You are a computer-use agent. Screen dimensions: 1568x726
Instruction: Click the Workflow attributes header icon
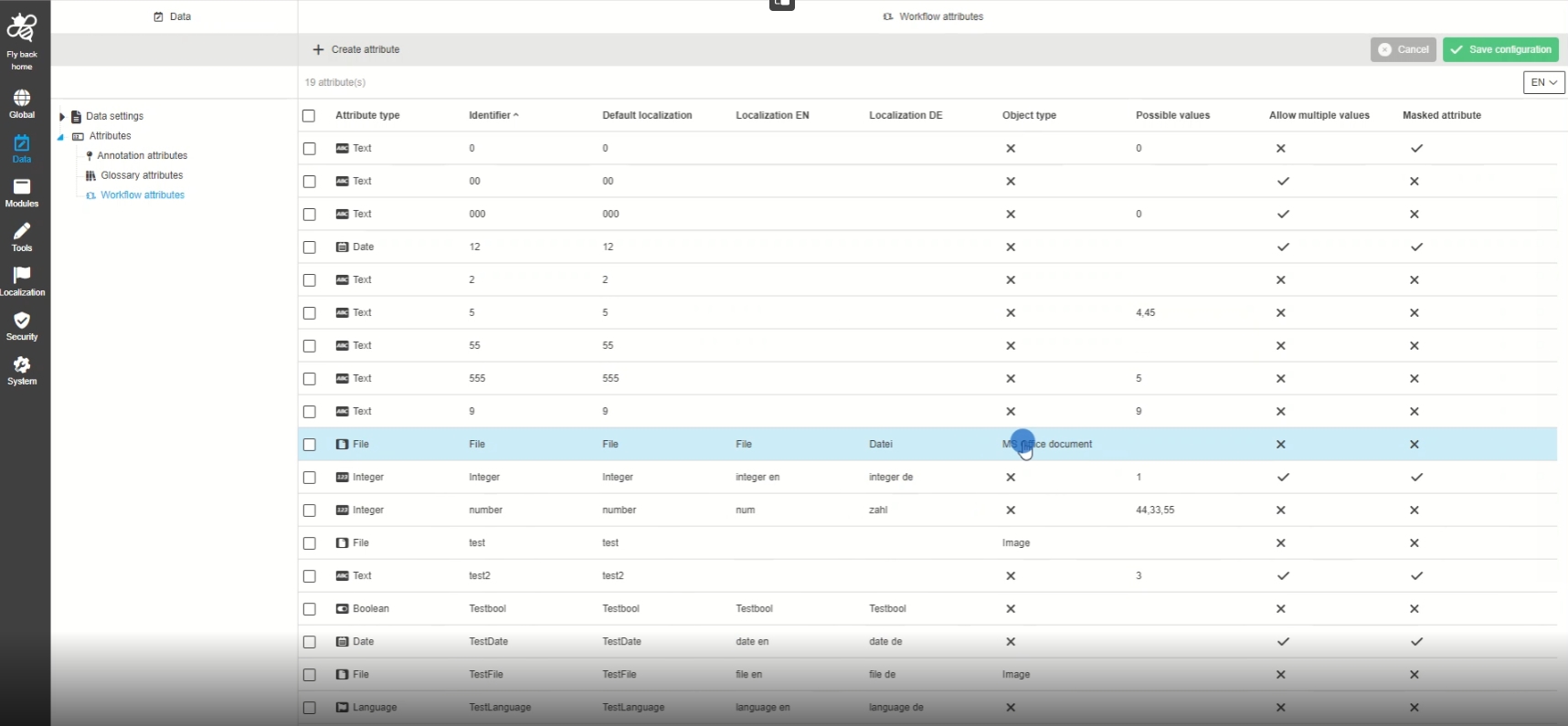888,16
